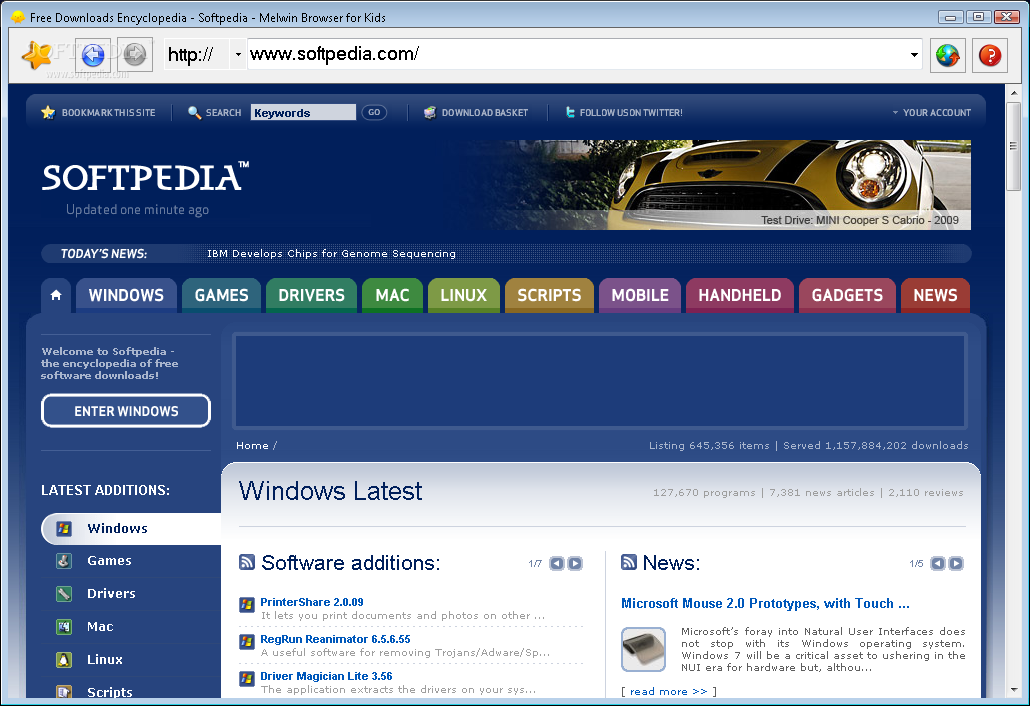Click the GO search button
Viewport: 1030px width, 706px height.
click(374, 112)
